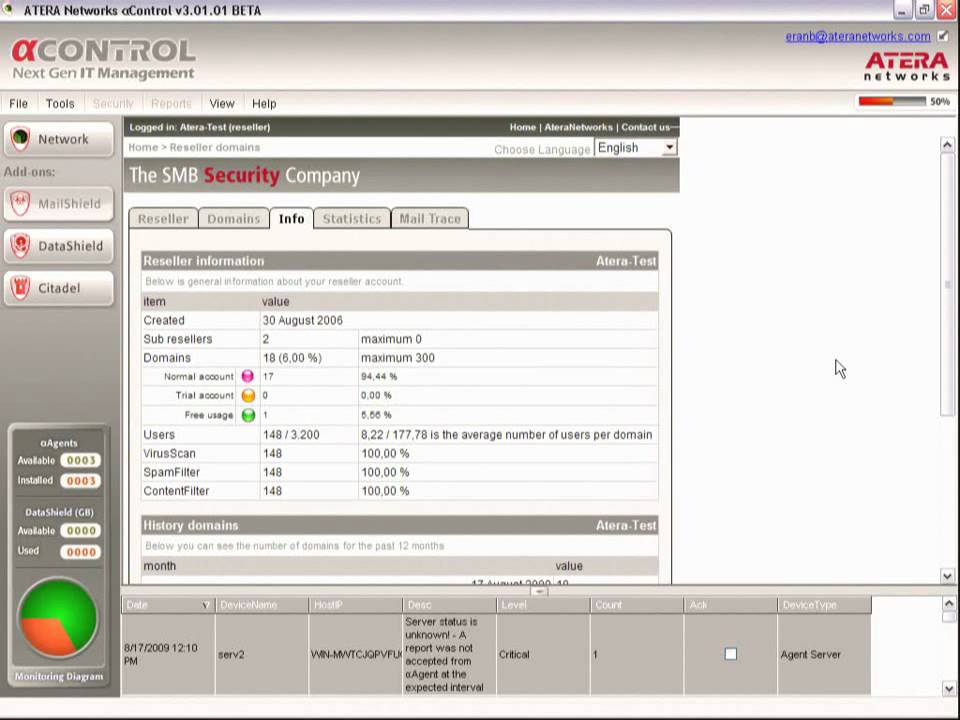Viewport: 960px width, 720px height.
Task: Click the orange Trial account indicator ball
Action: (248, 396)
